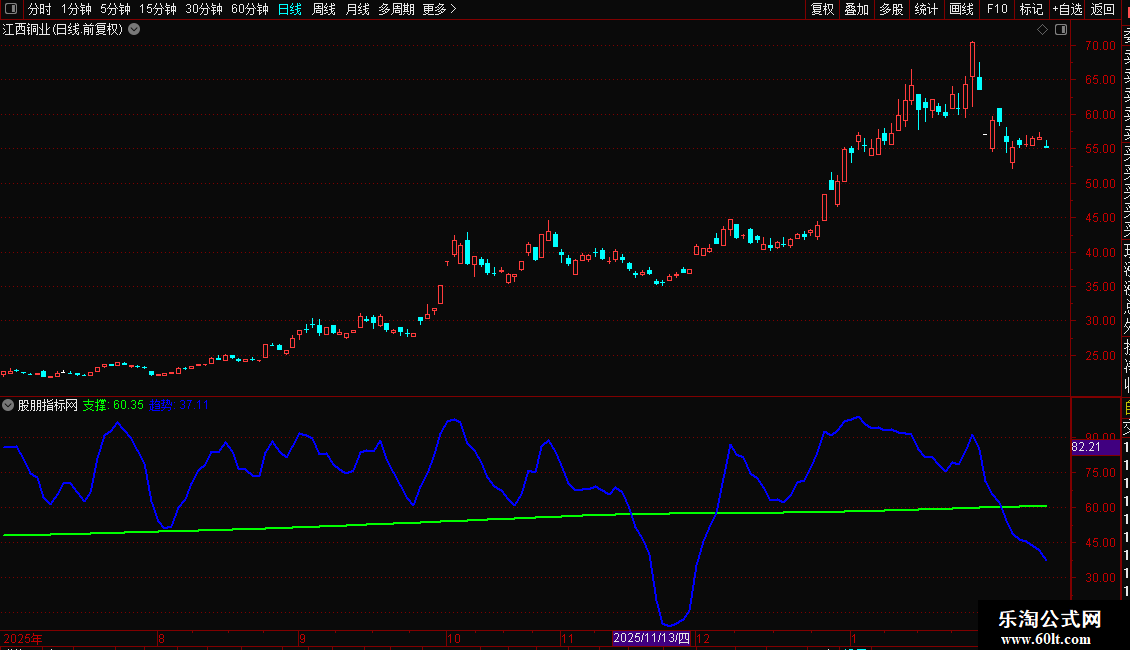Click the diamond icon in chart corner
Viewport: 1130px width, 650px height.
pyautogui.click(x=1042, y=30)
